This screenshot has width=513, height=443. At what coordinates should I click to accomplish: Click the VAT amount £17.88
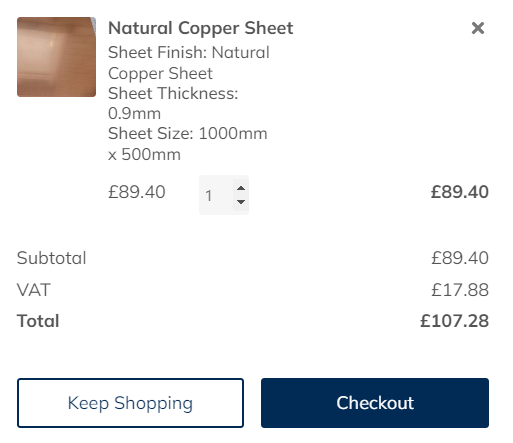point(460,290)
